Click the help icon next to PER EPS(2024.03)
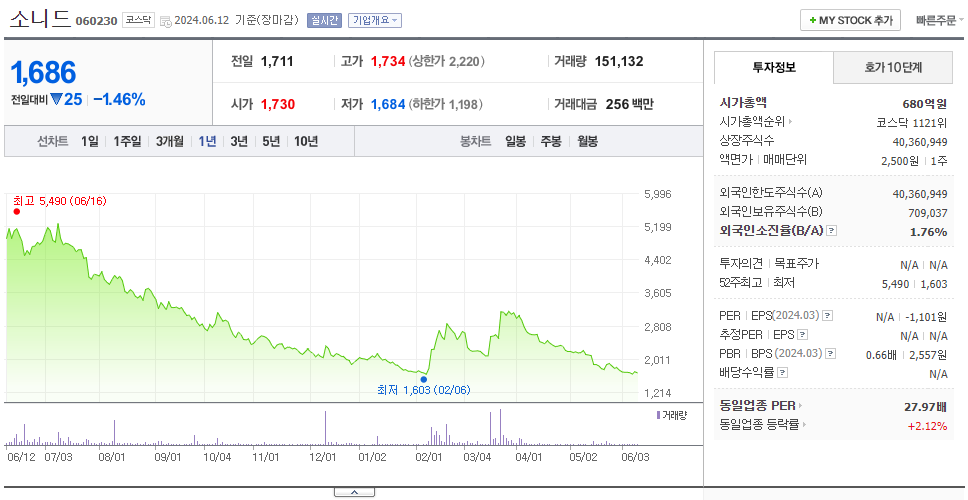 click(828, 316)
